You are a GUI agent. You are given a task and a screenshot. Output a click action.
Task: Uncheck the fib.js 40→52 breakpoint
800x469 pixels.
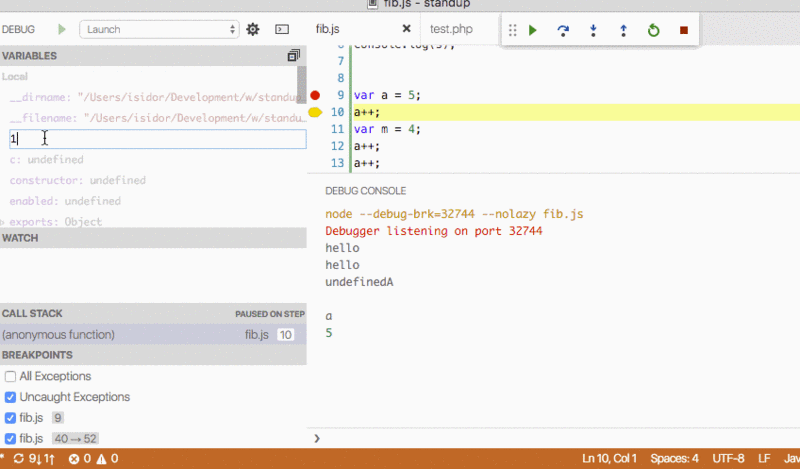pyautogui.click(x=10, y=438)
